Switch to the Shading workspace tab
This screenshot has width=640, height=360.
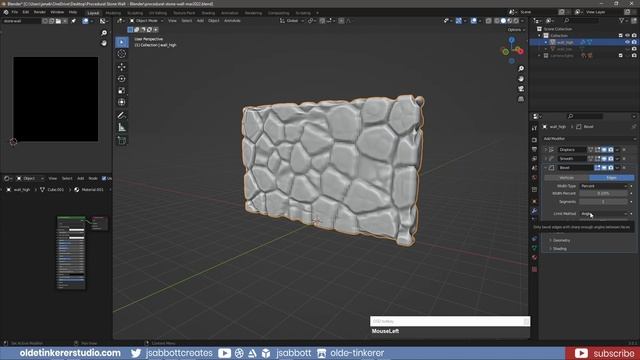(x=208, y=13)
